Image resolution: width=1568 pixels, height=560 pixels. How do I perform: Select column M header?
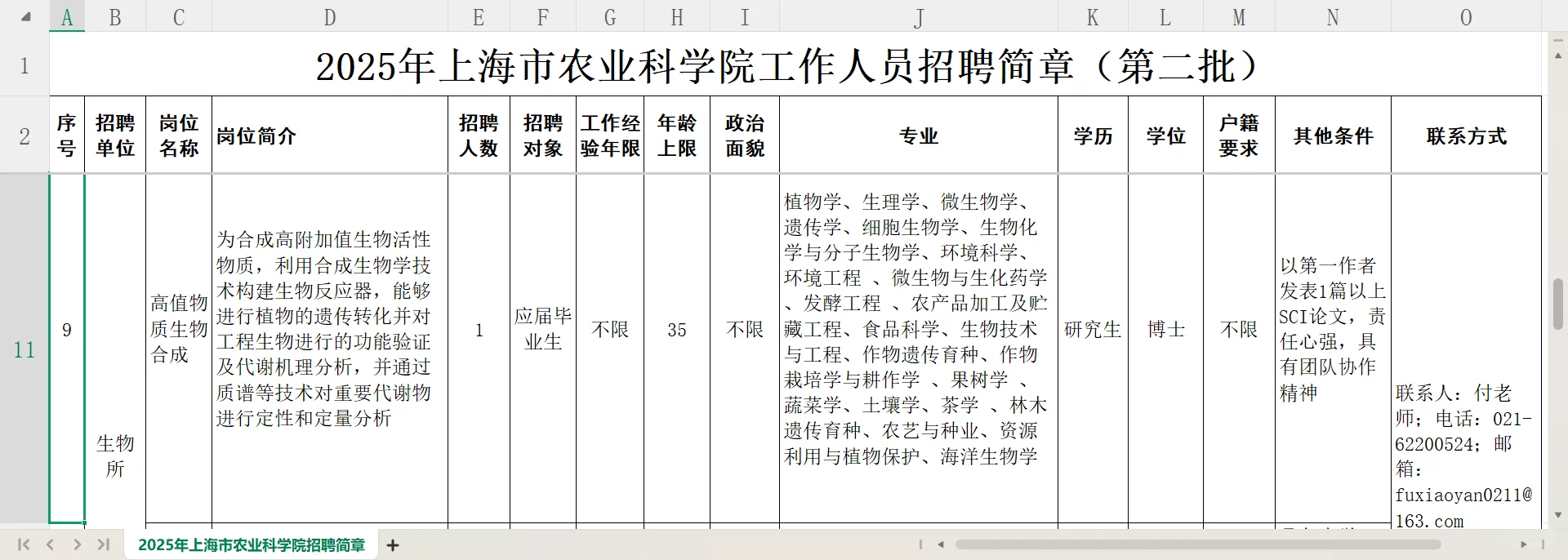pos(1239,17)
